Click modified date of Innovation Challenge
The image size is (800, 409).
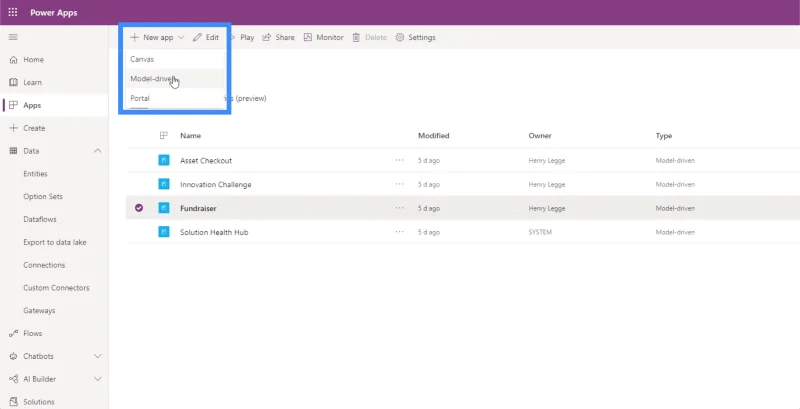click(x=429, y=185)
